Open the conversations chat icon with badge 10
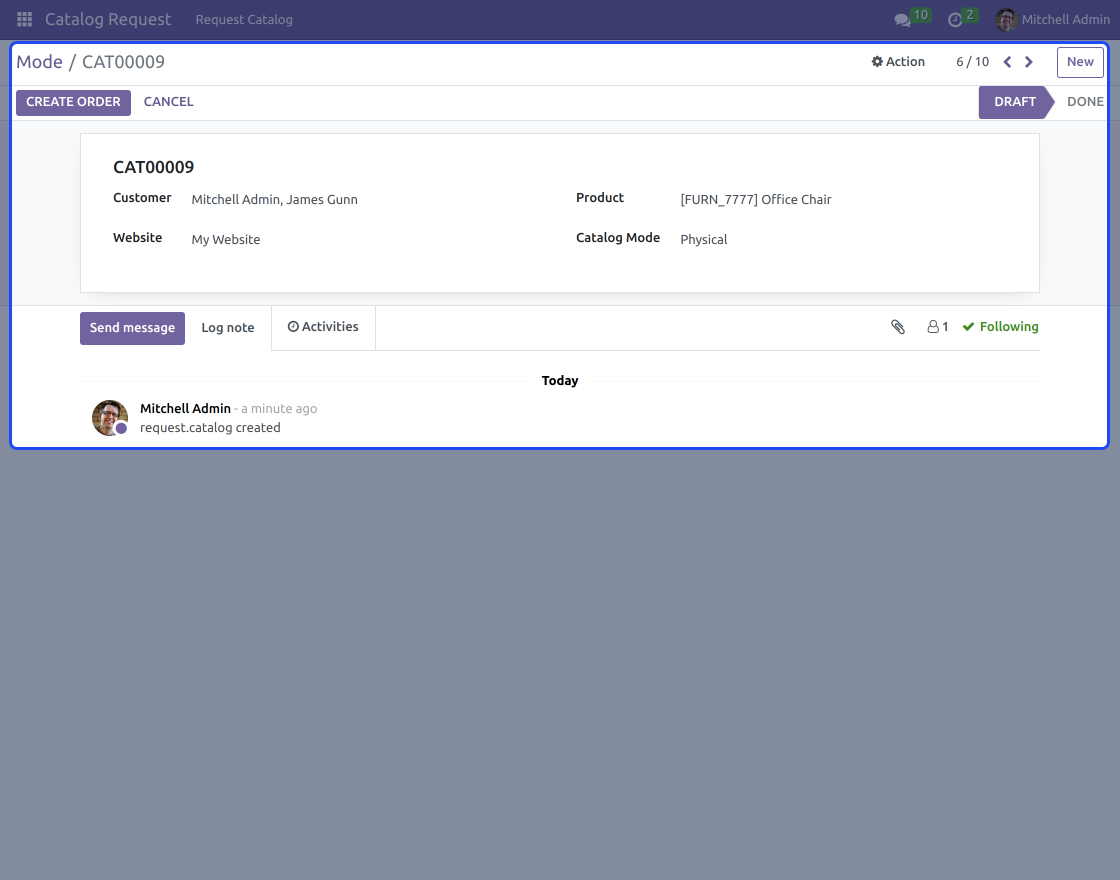Viewport: 1120px width, 880px height. (x=911, y=19)
